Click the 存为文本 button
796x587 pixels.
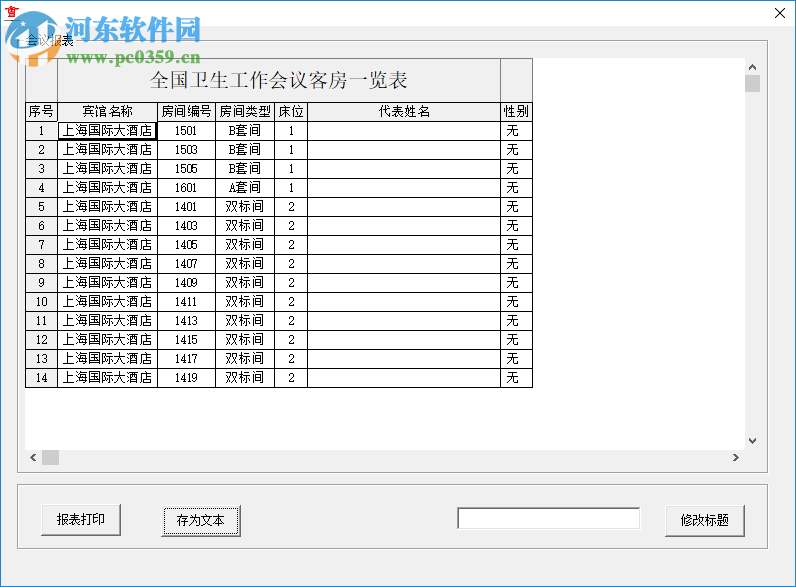201,520
